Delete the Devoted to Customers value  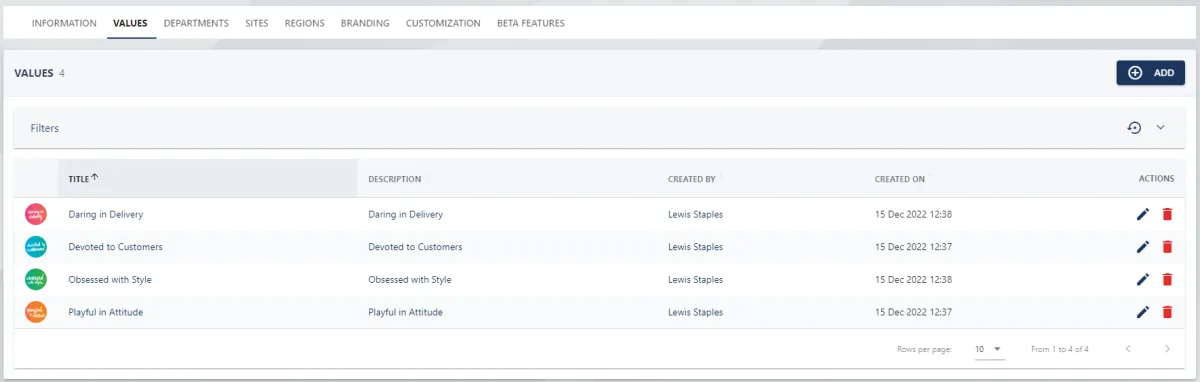coord(1167,247)
